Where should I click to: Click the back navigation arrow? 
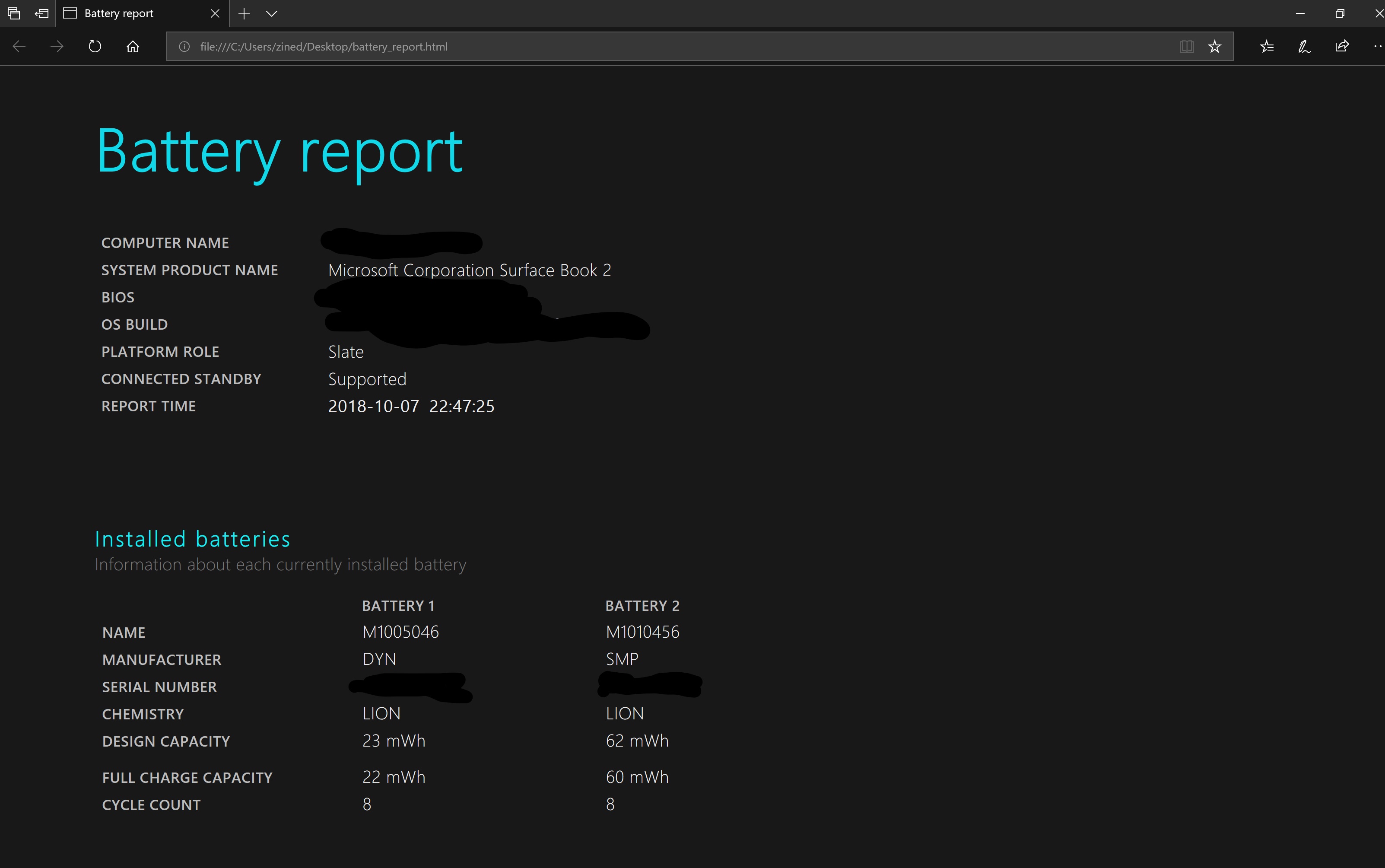point(19,47)
